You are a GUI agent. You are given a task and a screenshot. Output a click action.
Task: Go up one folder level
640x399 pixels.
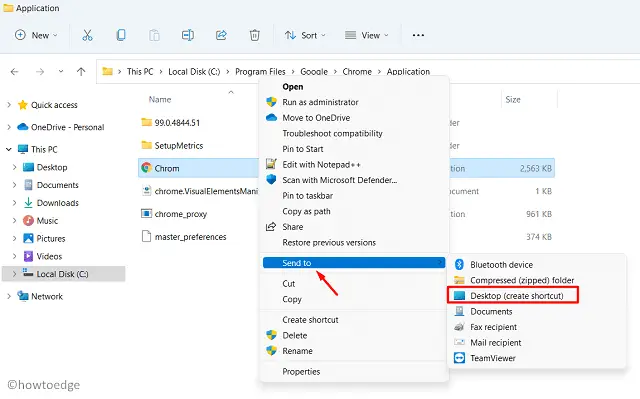pos(81,72)
